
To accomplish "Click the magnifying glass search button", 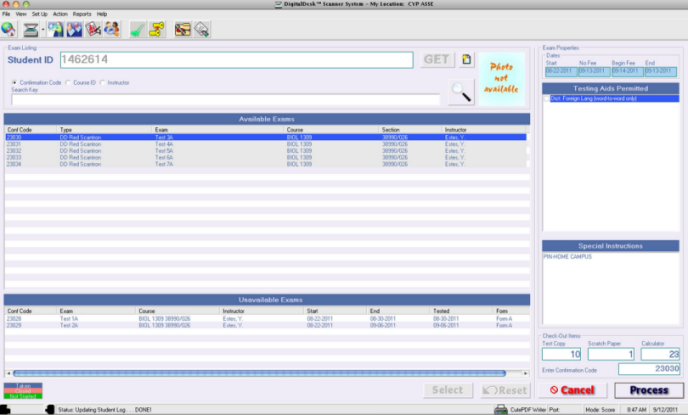I will tap(461, 93).
